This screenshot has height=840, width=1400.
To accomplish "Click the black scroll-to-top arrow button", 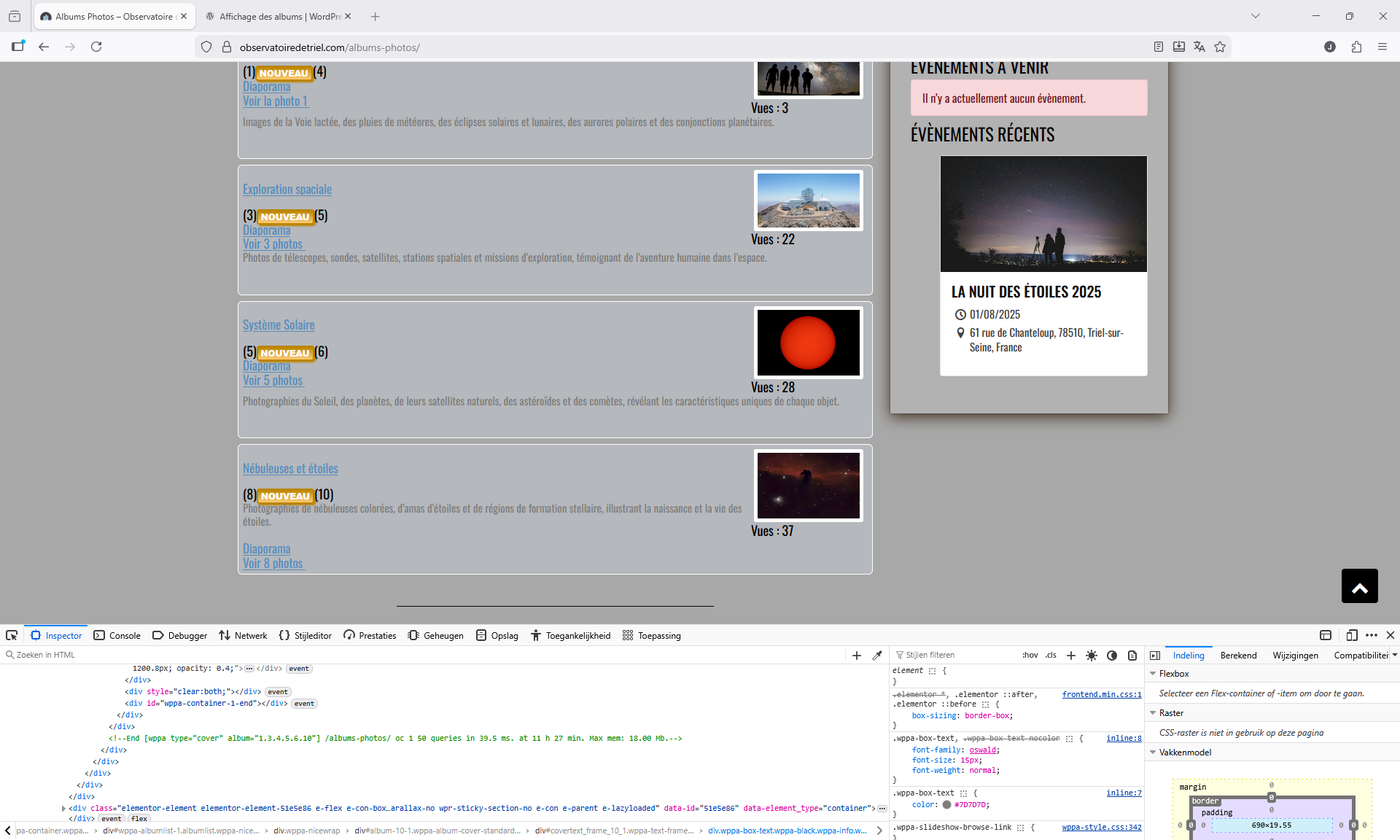I will click(1359, 586).
